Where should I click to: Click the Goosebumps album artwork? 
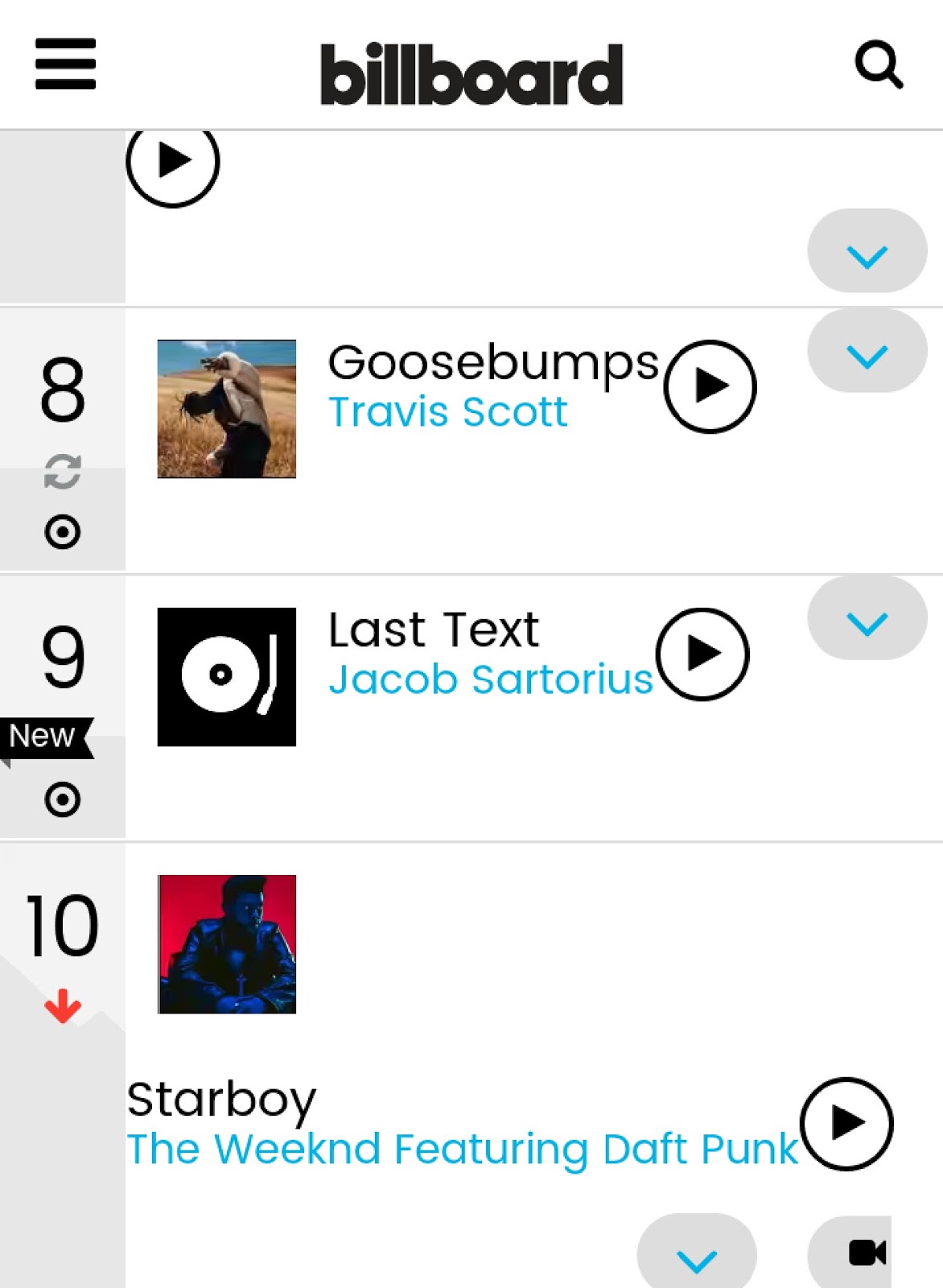coord(227,411)
